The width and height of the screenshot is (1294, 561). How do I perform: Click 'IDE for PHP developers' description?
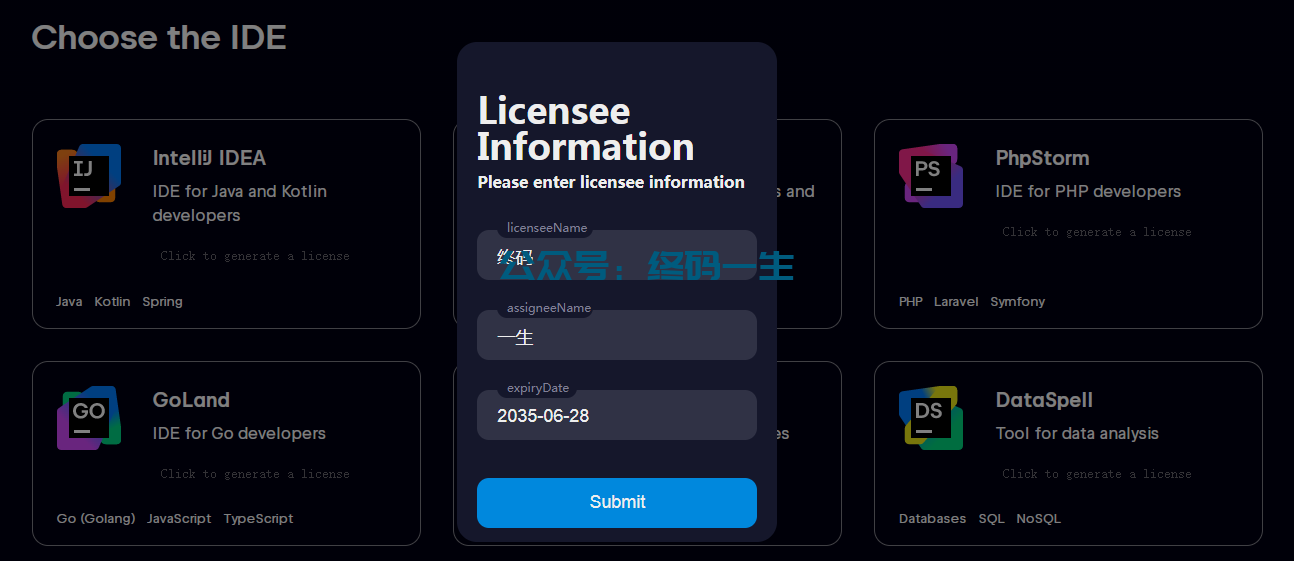coord(1088,191)
